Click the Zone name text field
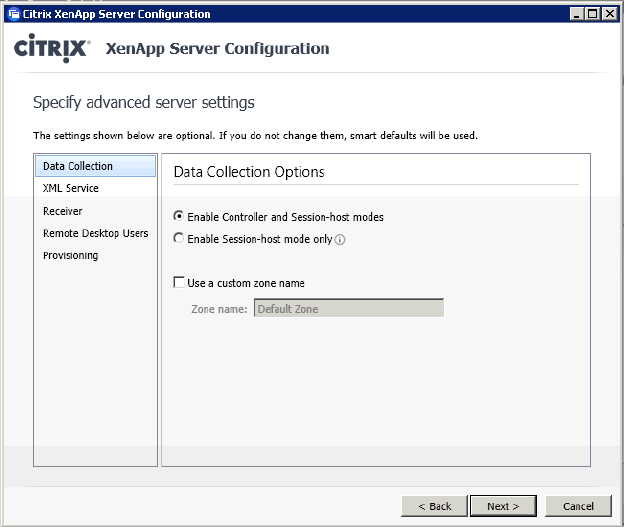This screenshot has width=624, height=527. tap(348, 309)
